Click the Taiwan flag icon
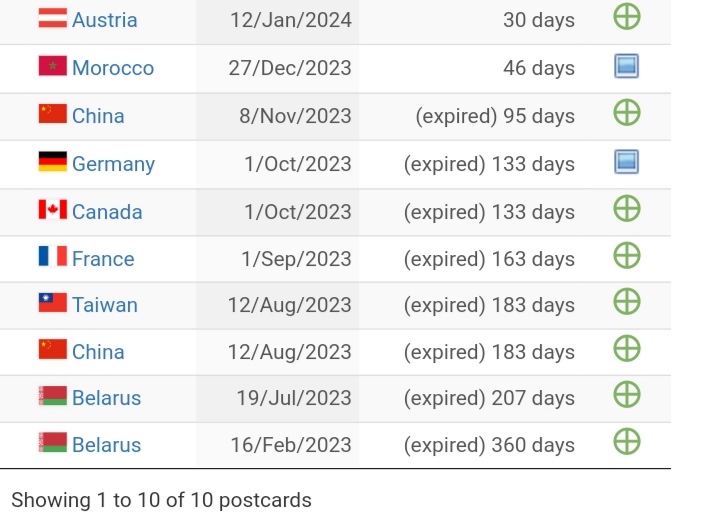 point(53,304)
